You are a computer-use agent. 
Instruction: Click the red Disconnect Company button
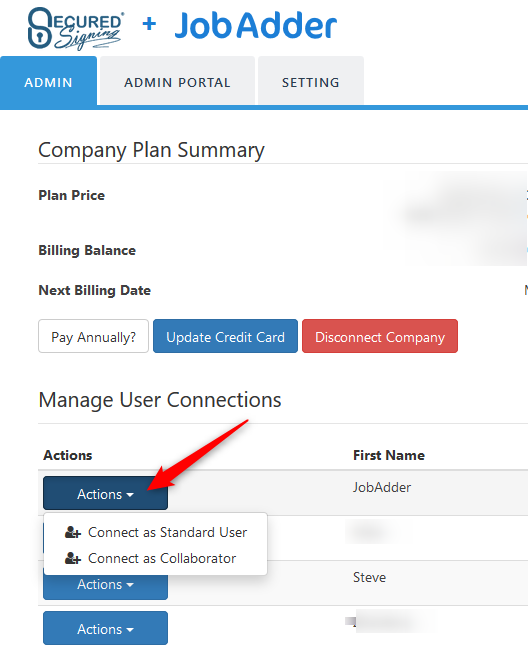click(380, 336)
